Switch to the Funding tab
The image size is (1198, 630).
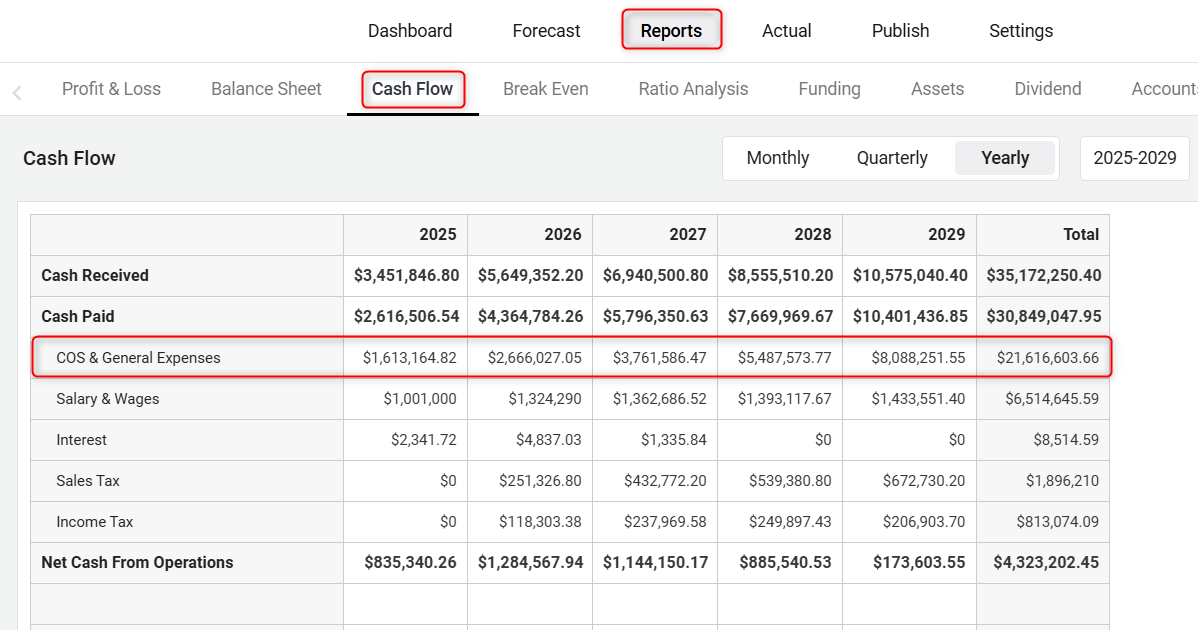tap(829, 89)
